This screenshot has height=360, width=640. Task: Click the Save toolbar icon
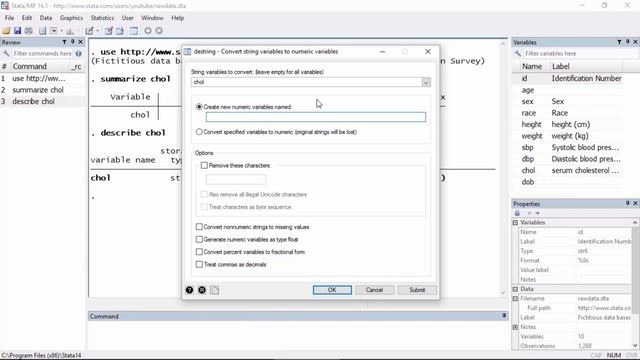tap(17, 31)
